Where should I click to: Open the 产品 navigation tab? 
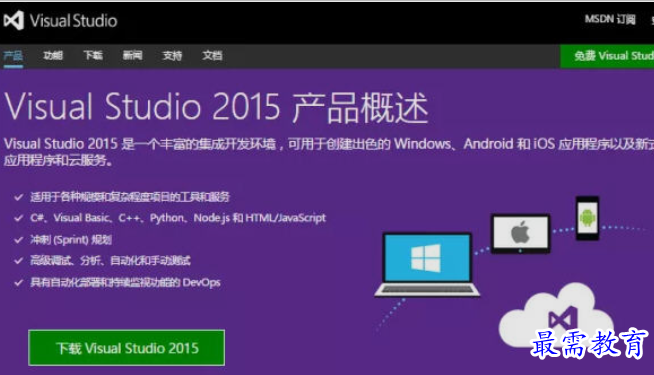click(13, 55)
